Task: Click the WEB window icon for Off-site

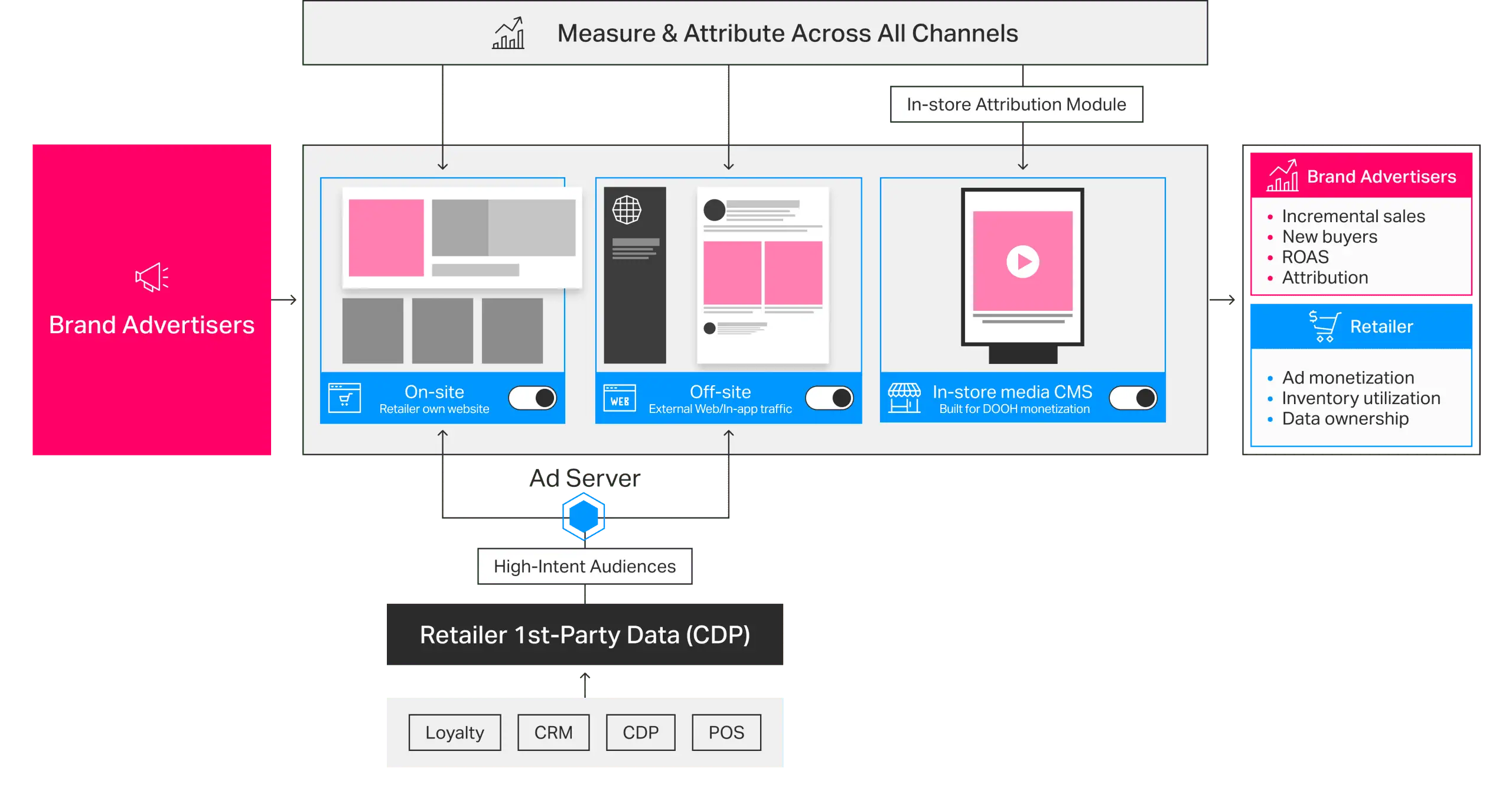Action: click(620, 398)
